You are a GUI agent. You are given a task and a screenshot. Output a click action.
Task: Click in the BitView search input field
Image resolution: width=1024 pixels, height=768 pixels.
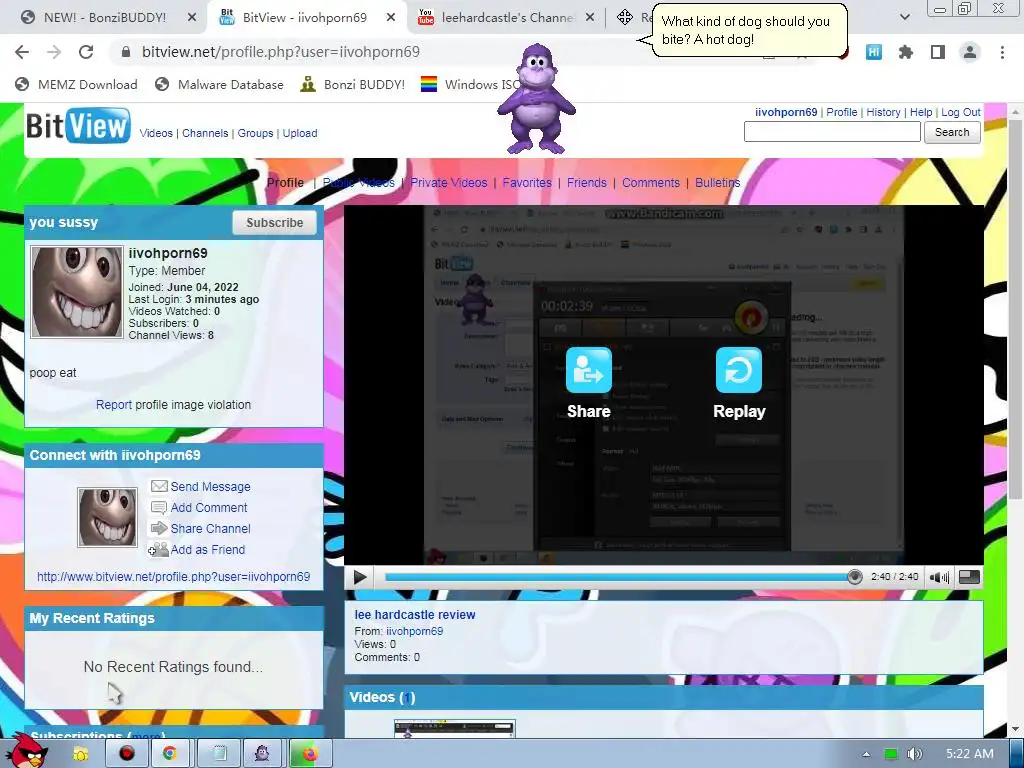click(x=832, y=132)
